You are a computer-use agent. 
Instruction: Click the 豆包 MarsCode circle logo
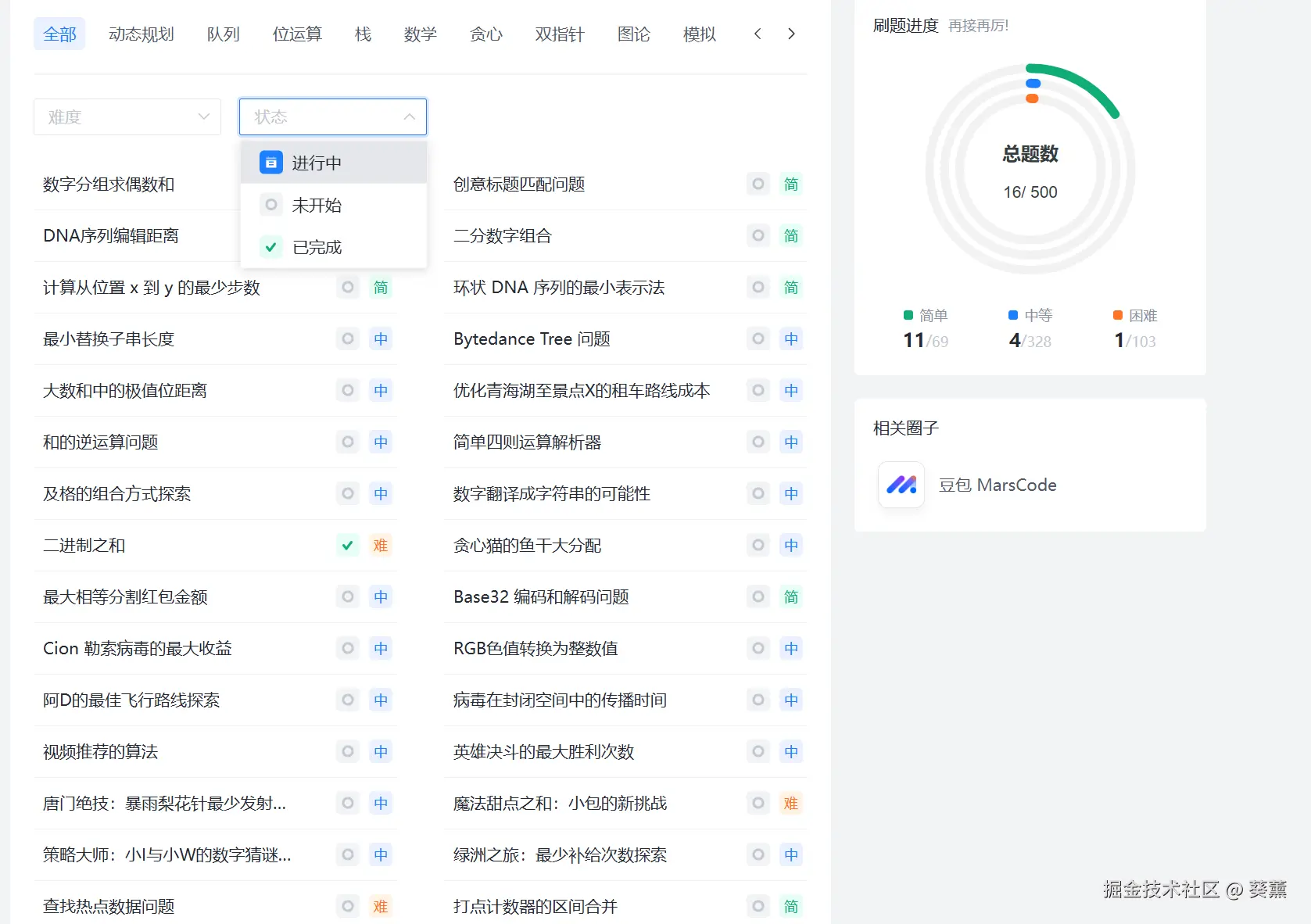point(901,485)
